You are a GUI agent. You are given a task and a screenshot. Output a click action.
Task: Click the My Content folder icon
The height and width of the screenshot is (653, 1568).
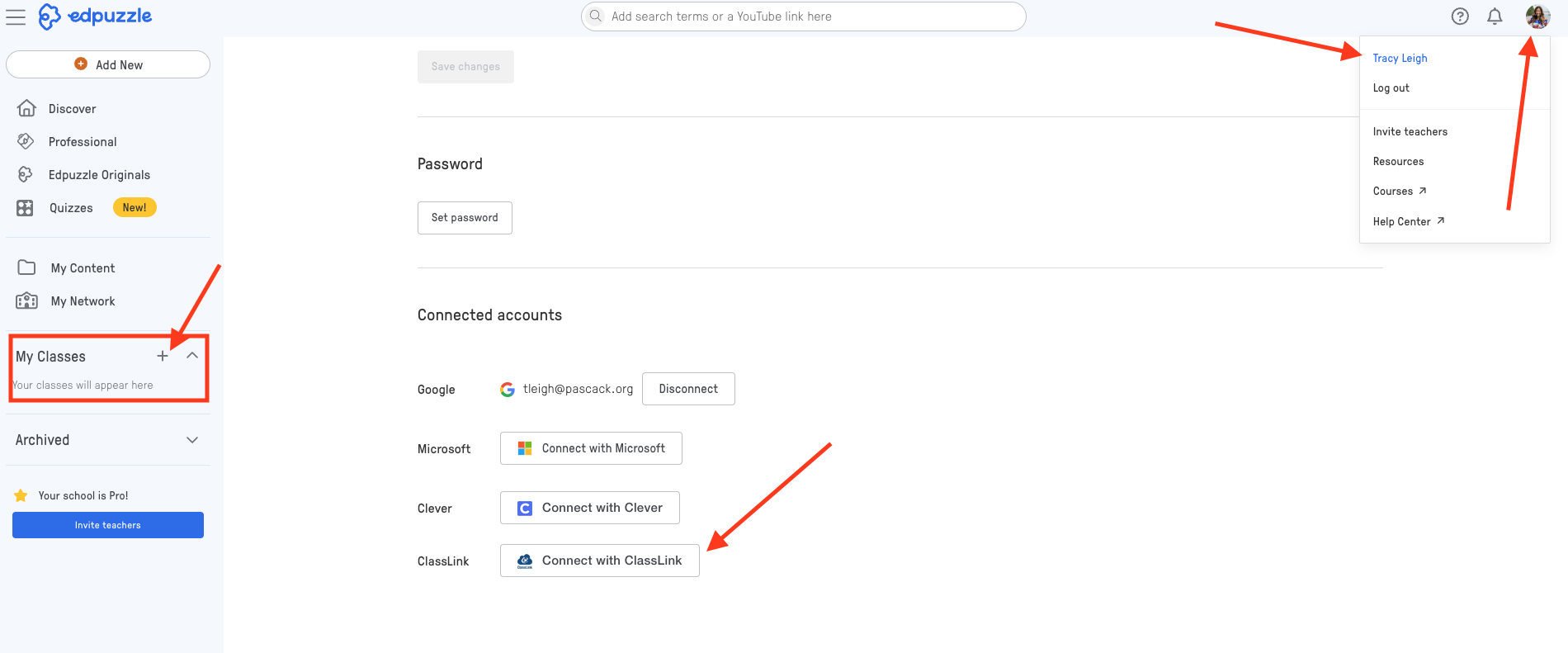(x=26, y=267)
